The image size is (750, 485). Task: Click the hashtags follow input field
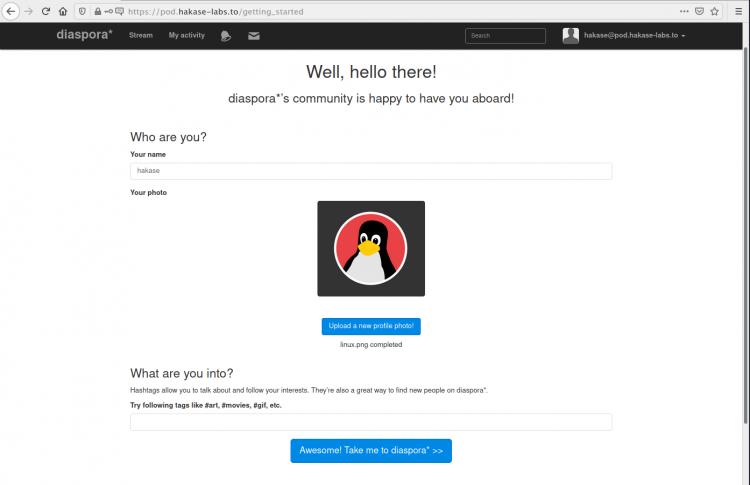pos(371,422)
